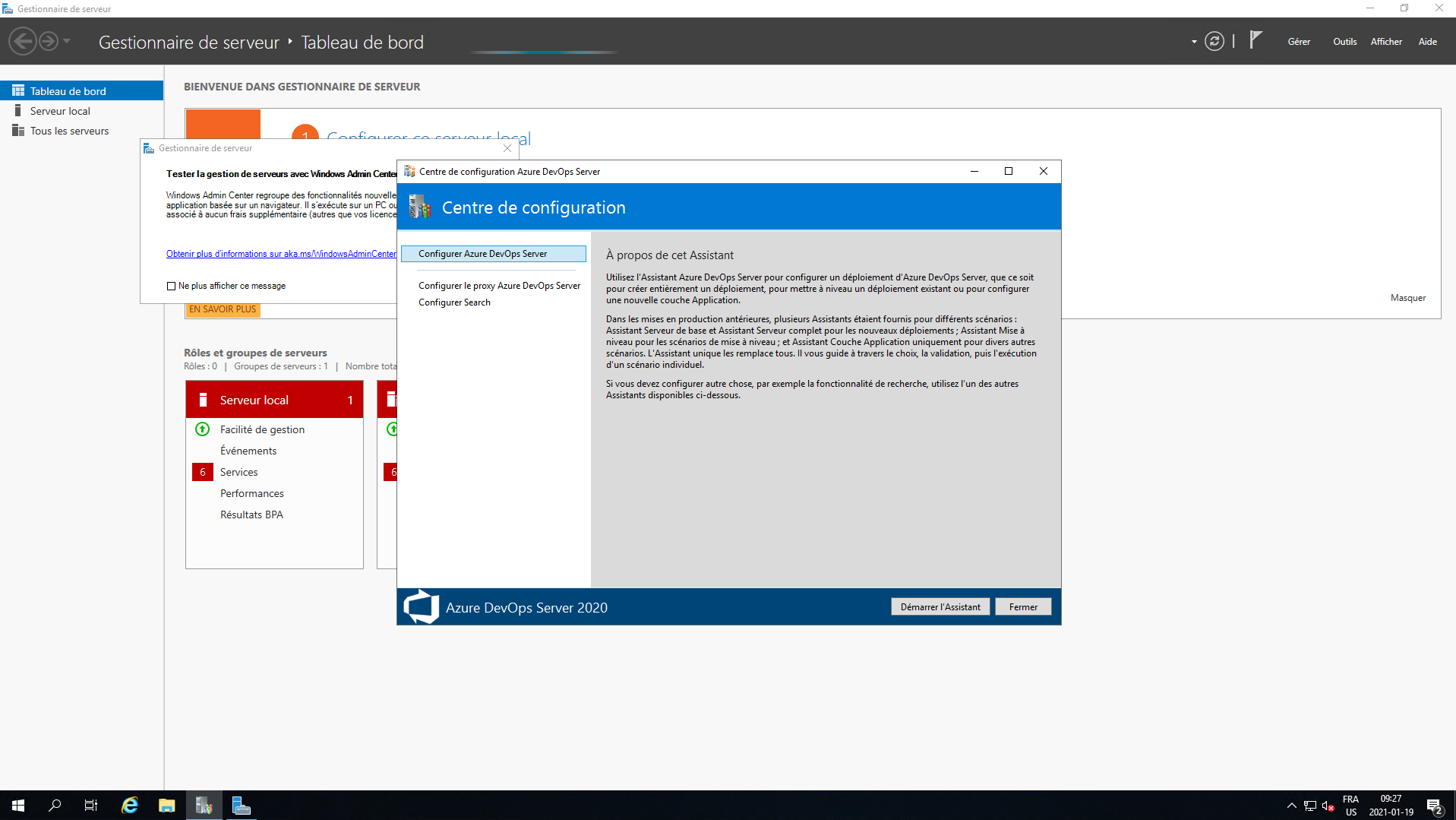Screen dimensions: 1456x820
Task: Open taskbar search magnifier icon
Action: [55, 806]
